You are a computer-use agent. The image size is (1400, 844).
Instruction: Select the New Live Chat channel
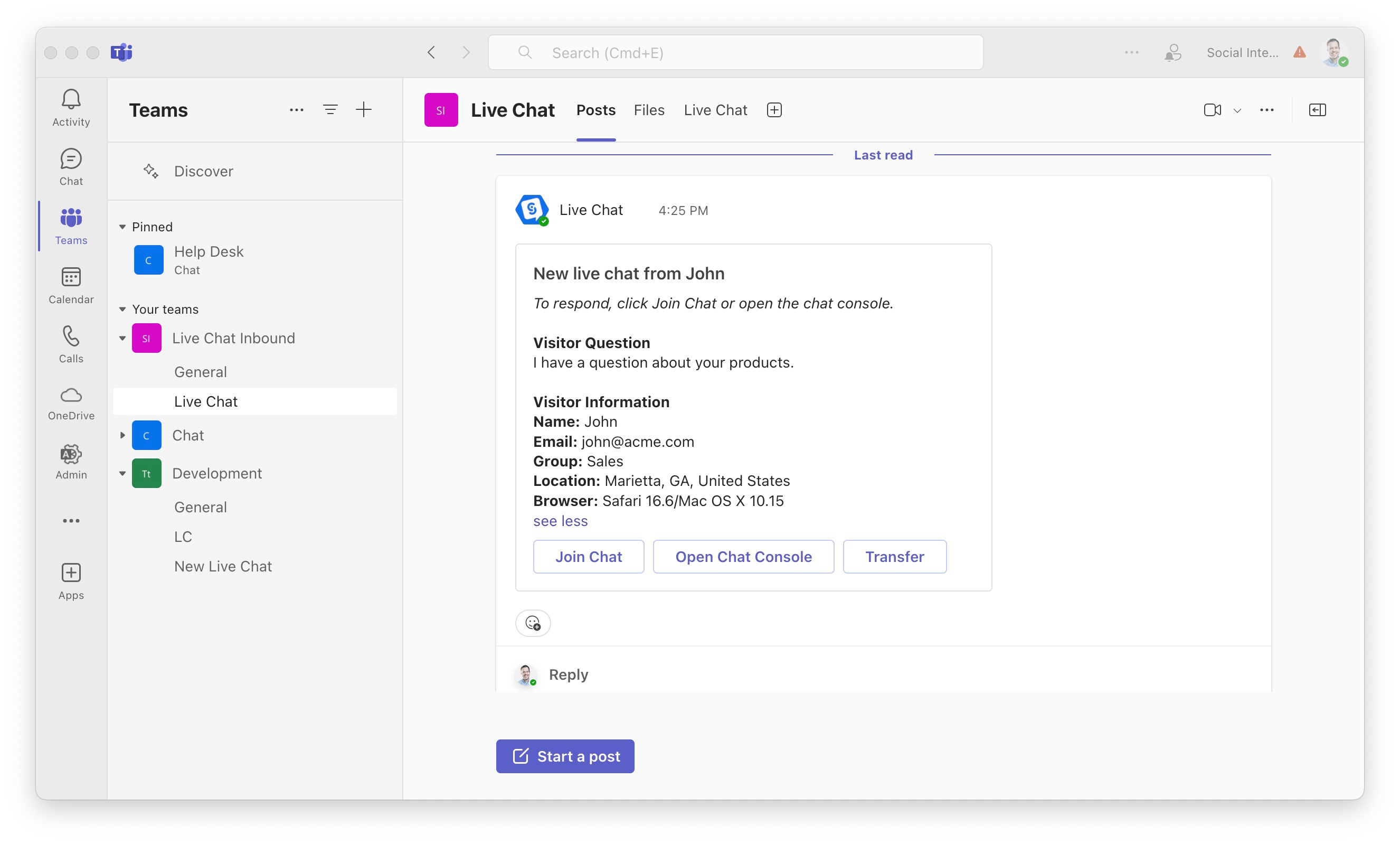[254, 566]
